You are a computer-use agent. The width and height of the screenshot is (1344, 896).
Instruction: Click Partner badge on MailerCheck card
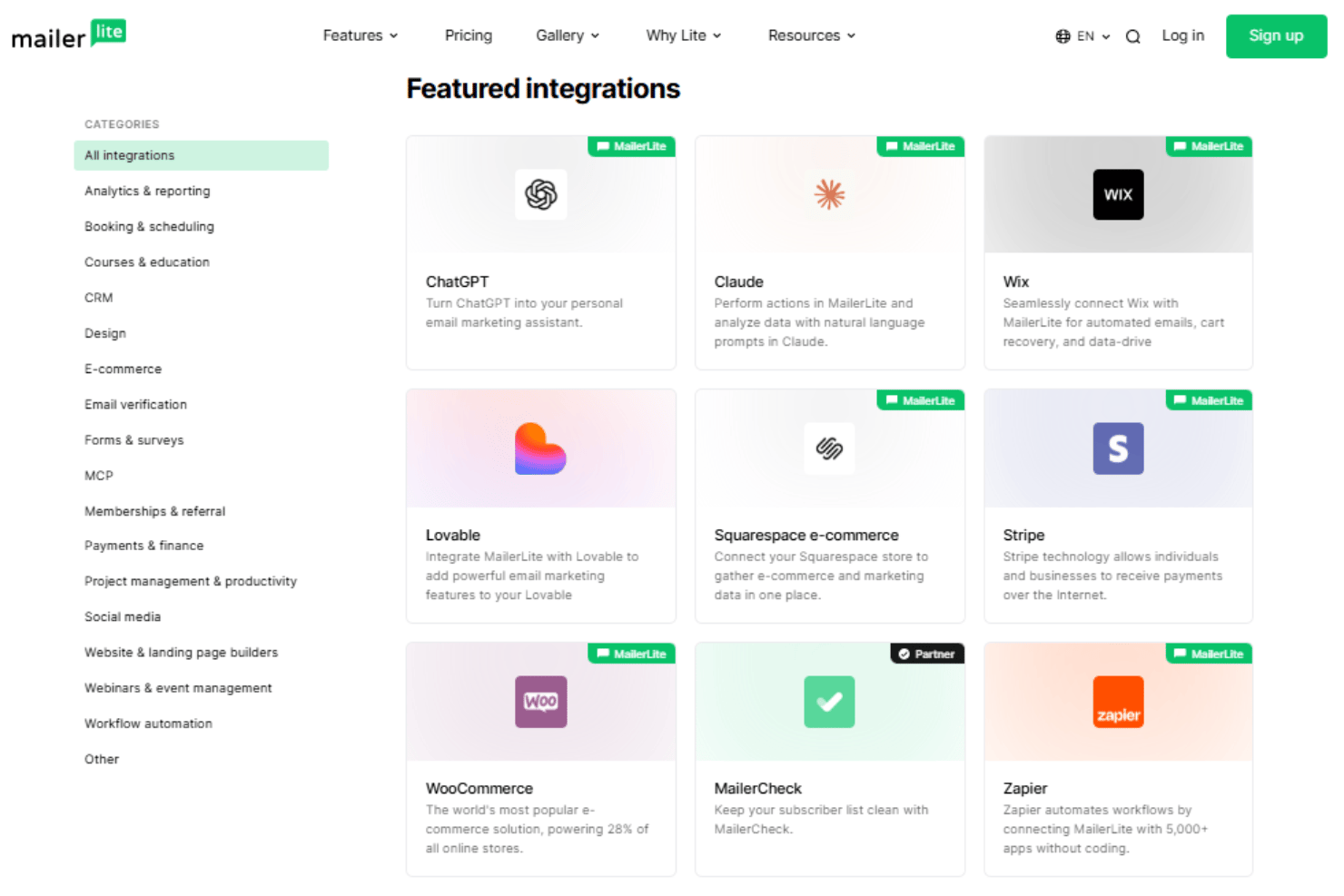927,654
